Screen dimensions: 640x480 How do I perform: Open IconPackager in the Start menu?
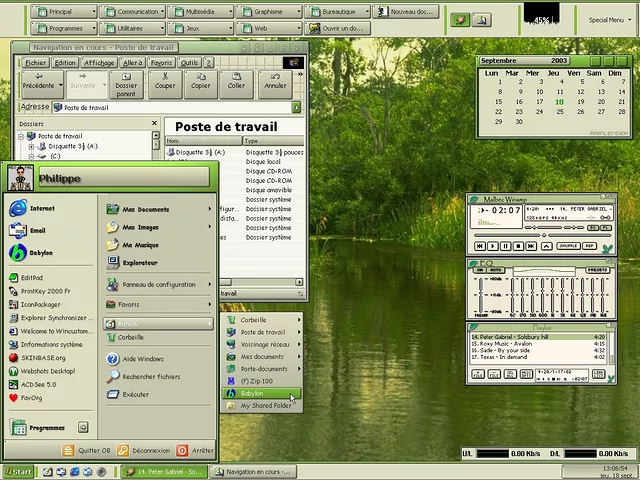38,304
